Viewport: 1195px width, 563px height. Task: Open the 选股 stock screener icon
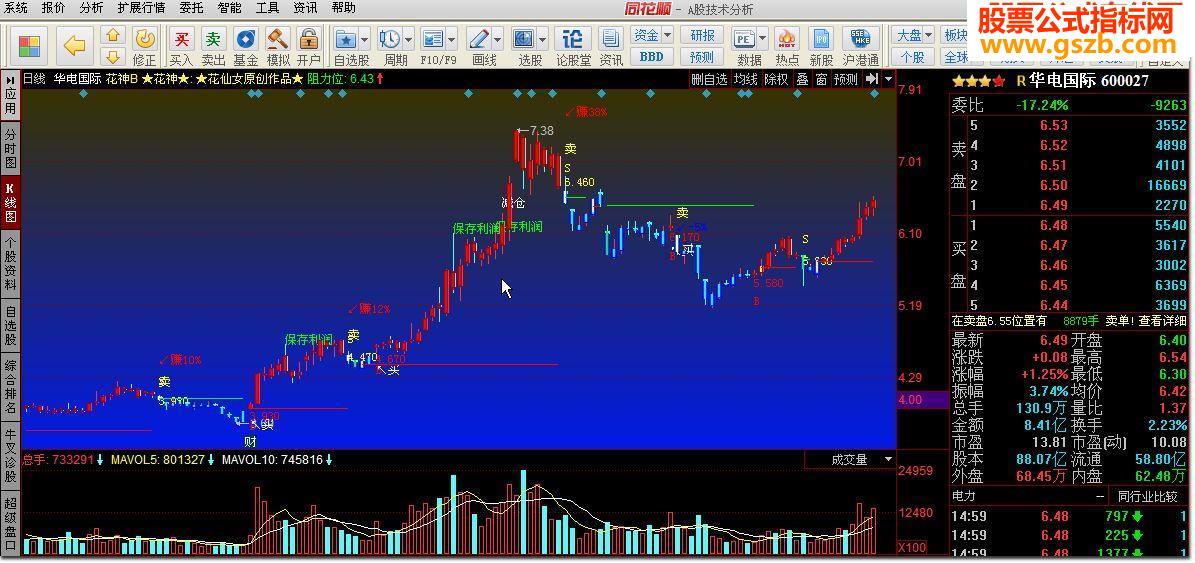click(524, 39)
